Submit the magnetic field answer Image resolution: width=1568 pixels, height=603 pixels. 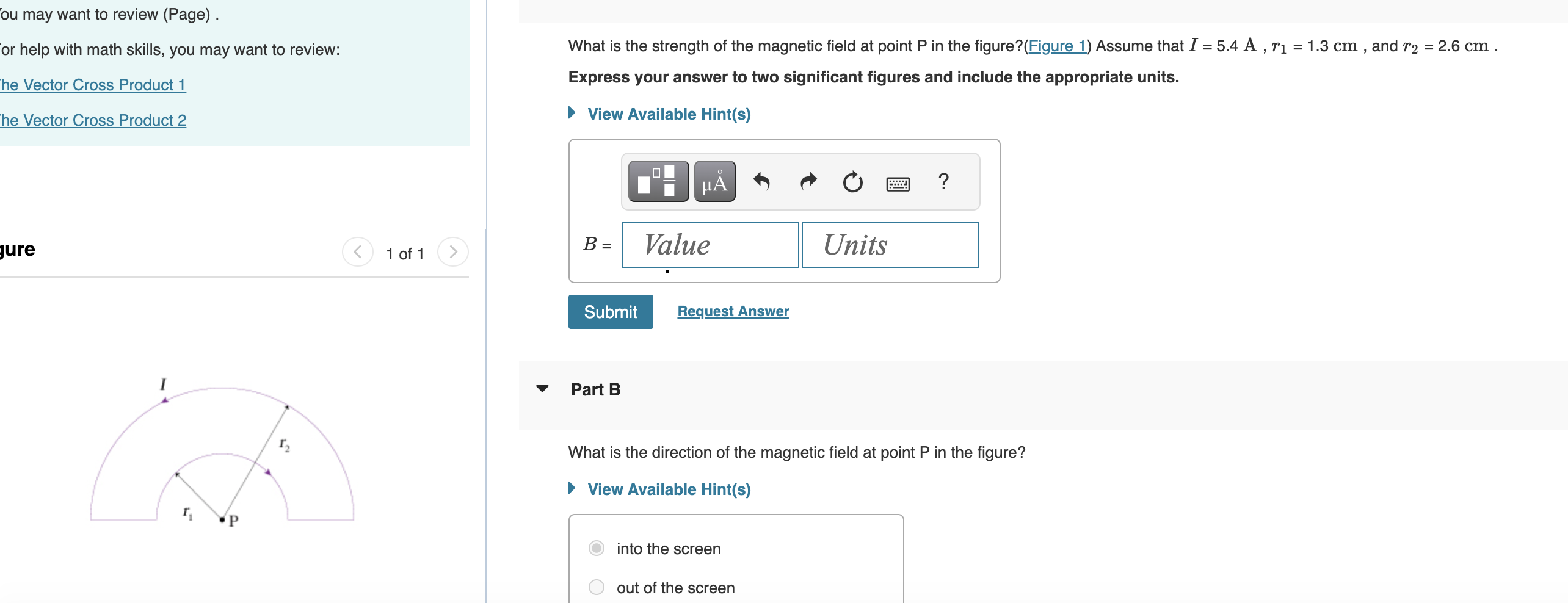click(x=610, y=311)
